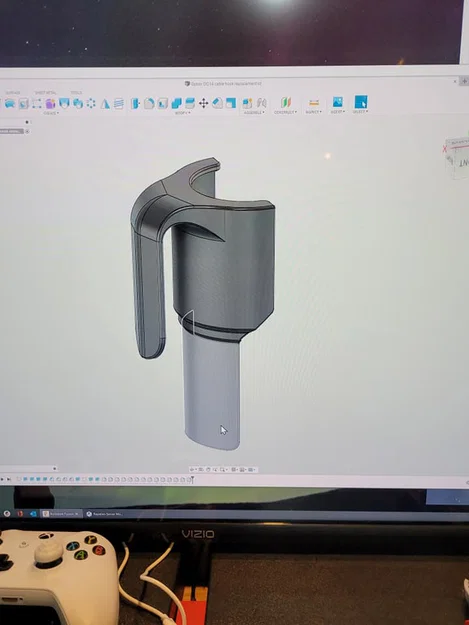Select the Joint tool icon
Image resolution: width=469 pixels, height=625 pixels.
click(x=261, y=103)
